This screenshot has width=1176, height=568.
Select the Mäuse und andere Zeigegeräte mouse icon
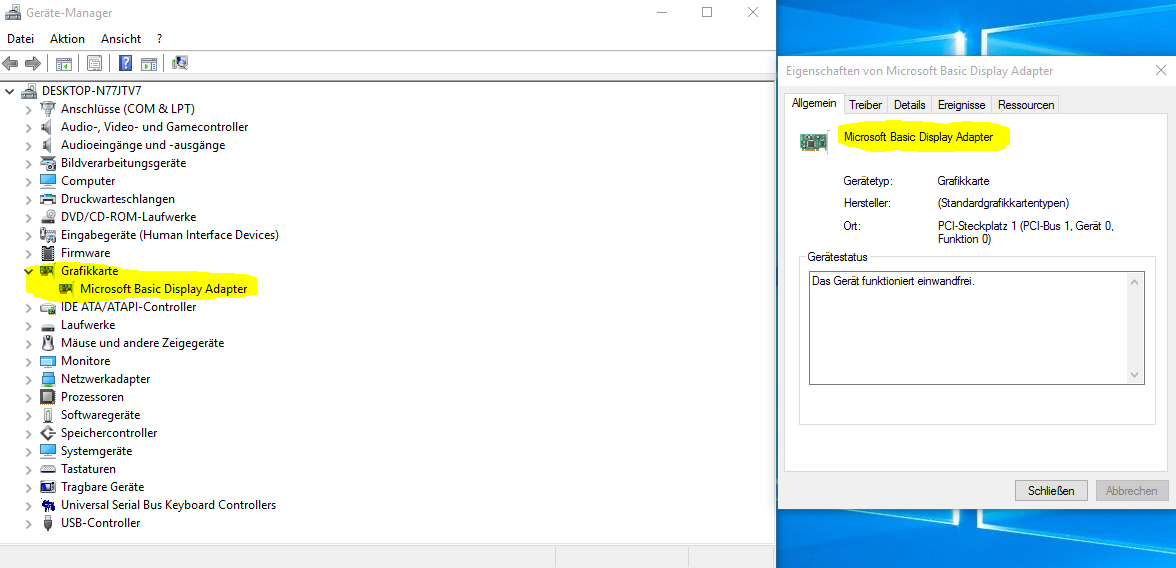(x=48, y=343)
